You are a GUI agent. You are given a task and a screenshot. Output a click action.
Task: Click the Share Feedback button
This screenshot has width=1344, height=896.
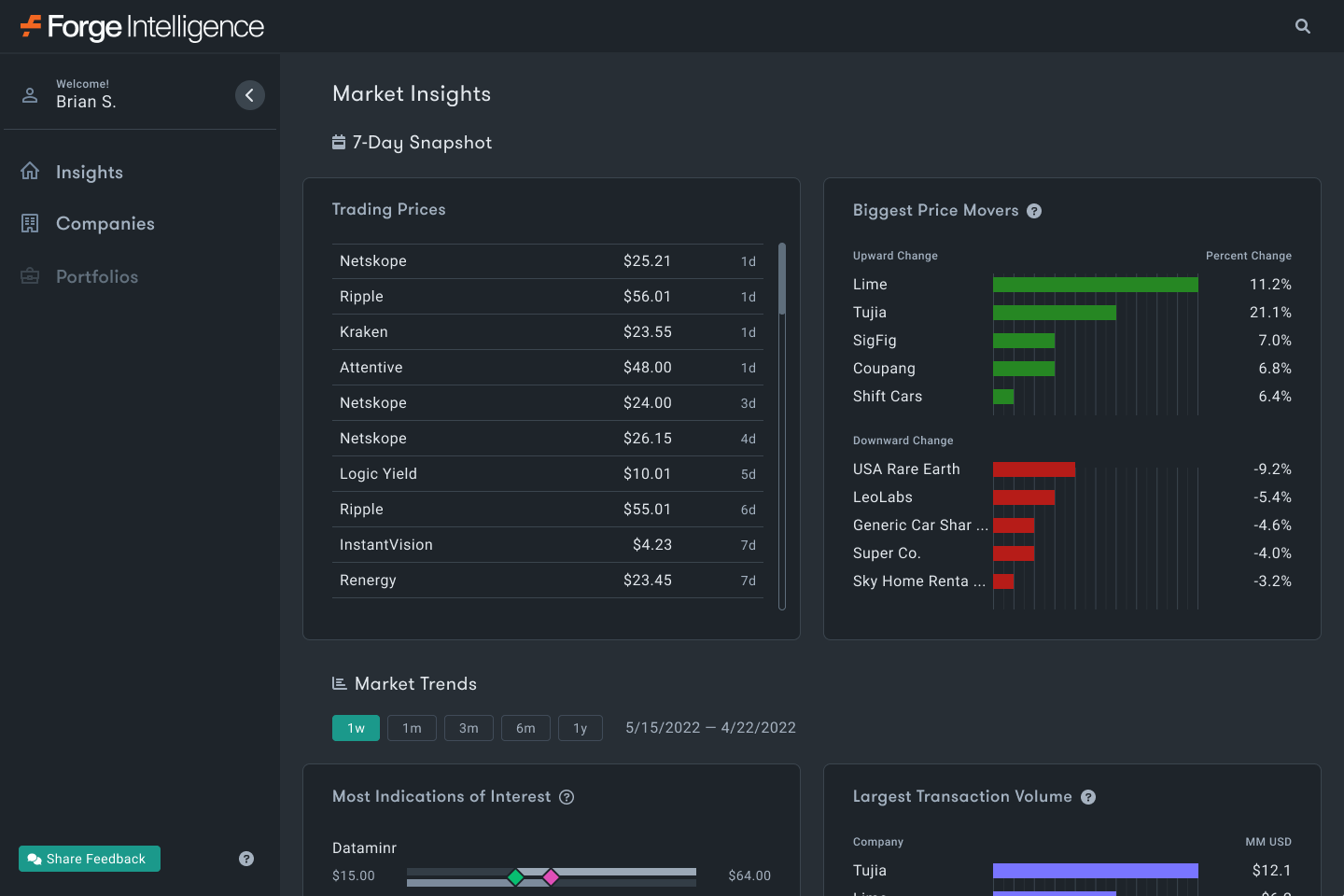tap(89, 858)
